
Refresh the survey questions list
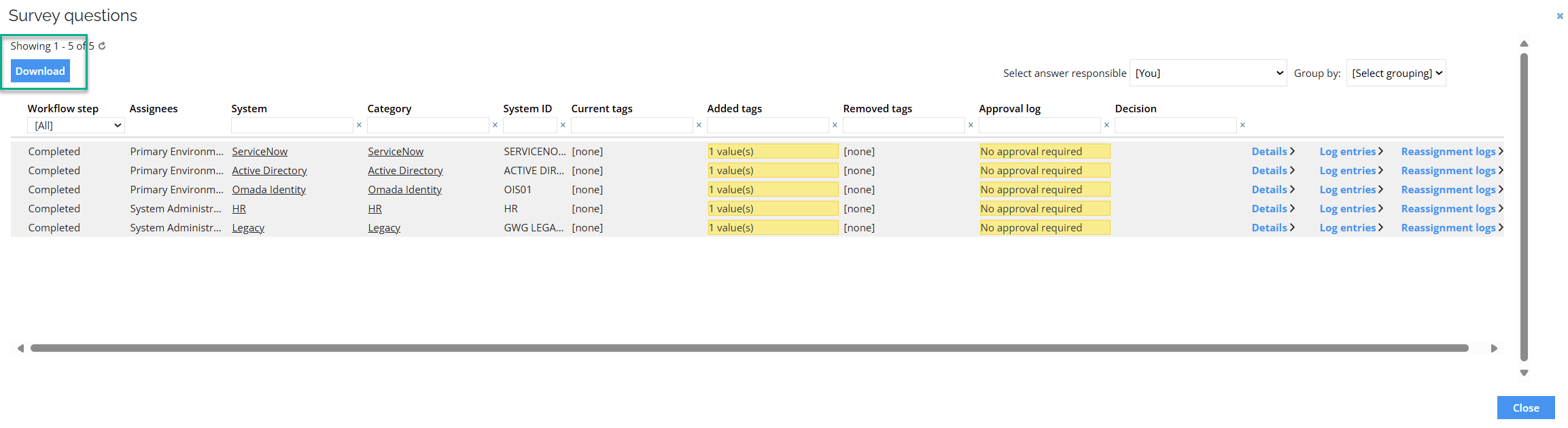point(102,46)
